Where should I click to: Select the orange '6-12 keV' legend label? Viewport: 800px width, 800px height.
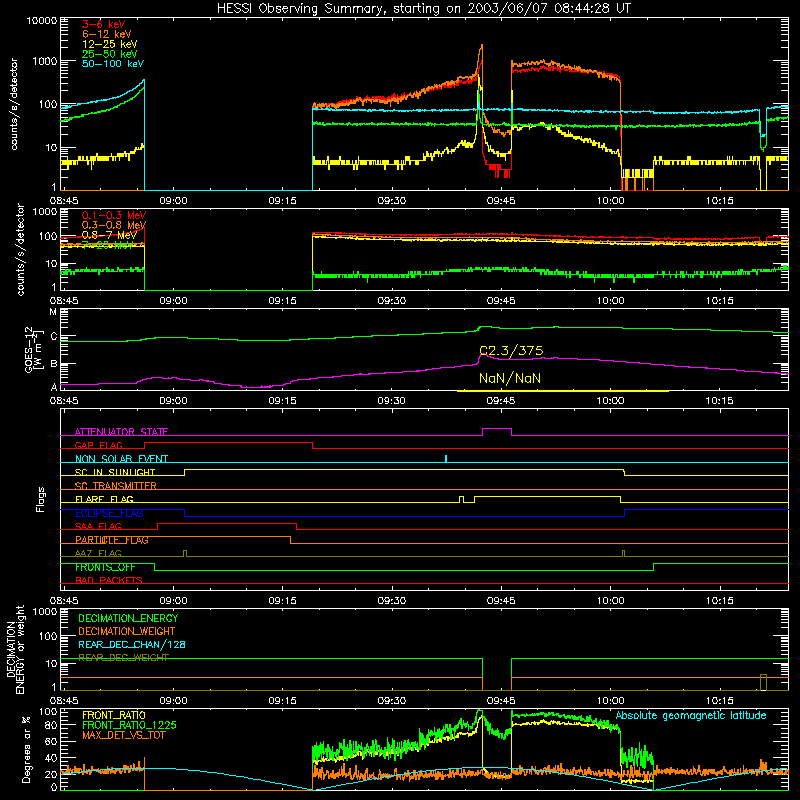point(107,34)
